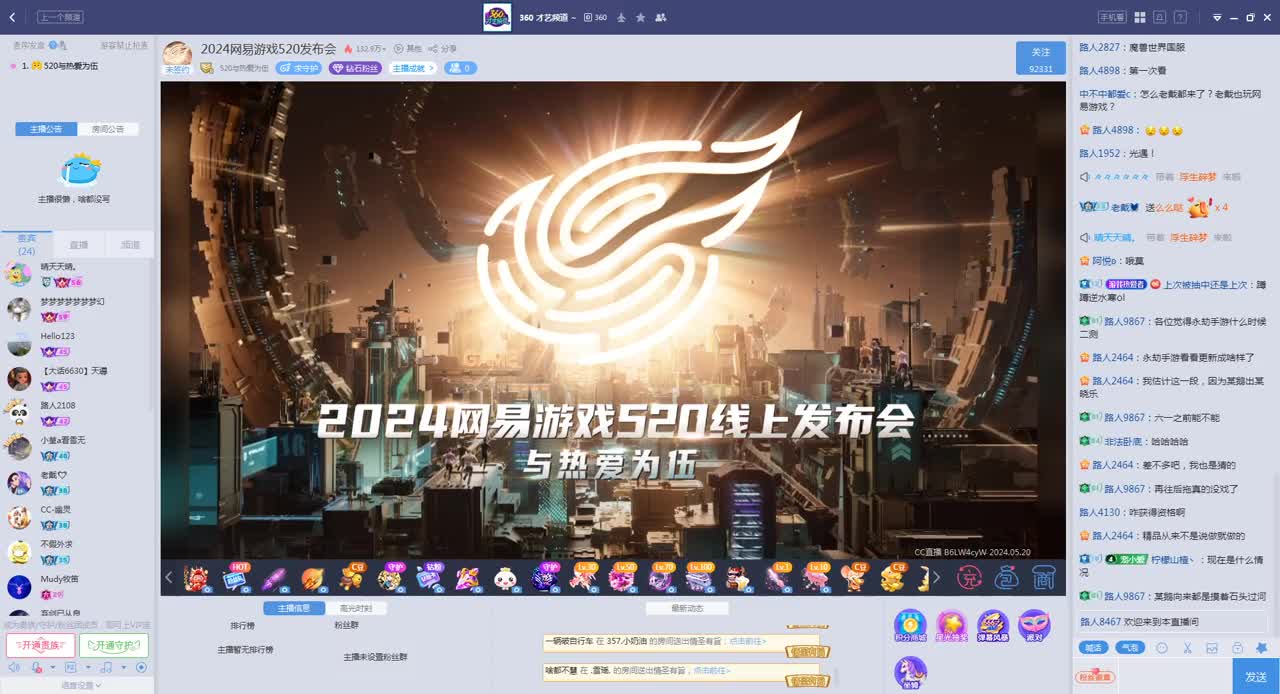1280x694 pixels.
Task: Click the 求守护 guard badge
Action: (298, 68)
